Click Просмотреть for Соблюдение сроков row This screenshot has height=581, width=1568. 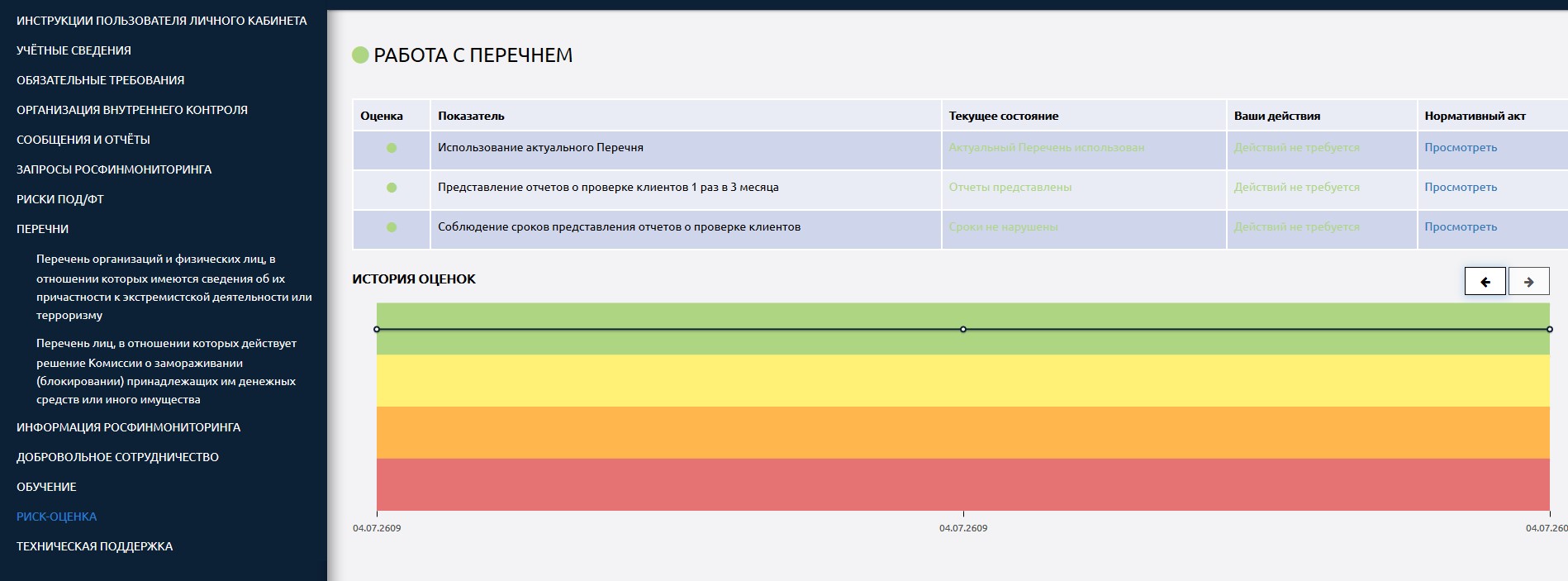coord(1461,227)
